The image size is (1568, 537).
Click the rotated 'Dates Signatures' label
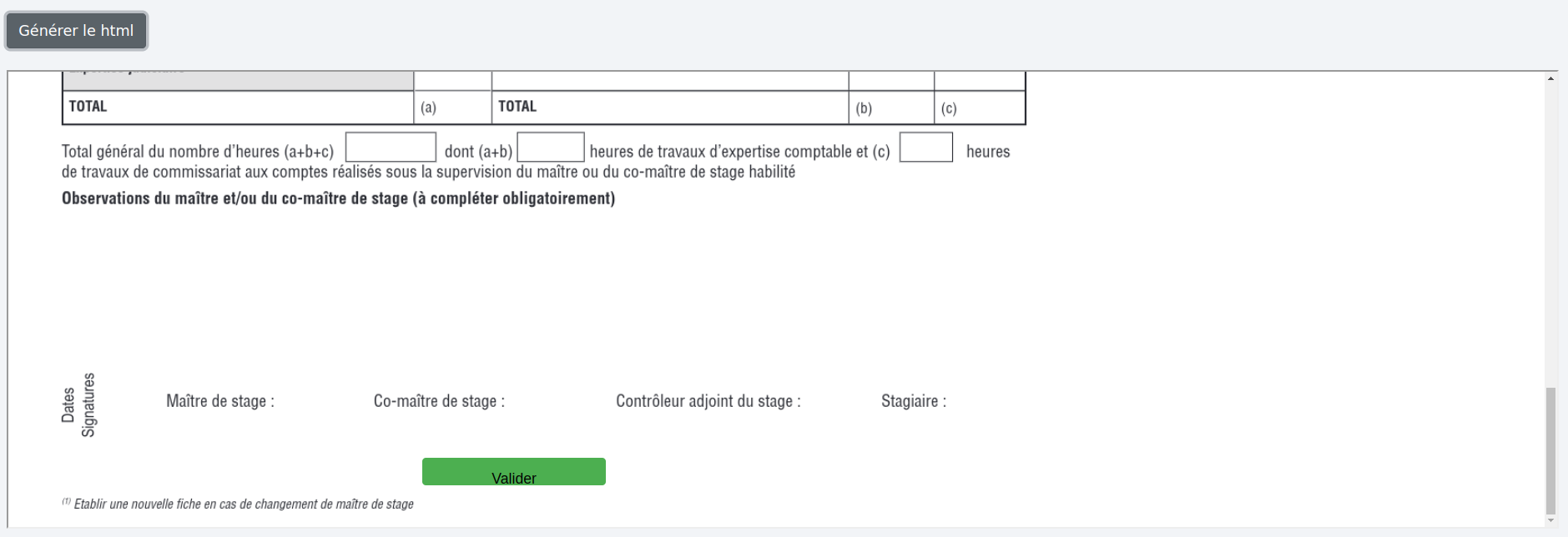[x=78, y=404]
